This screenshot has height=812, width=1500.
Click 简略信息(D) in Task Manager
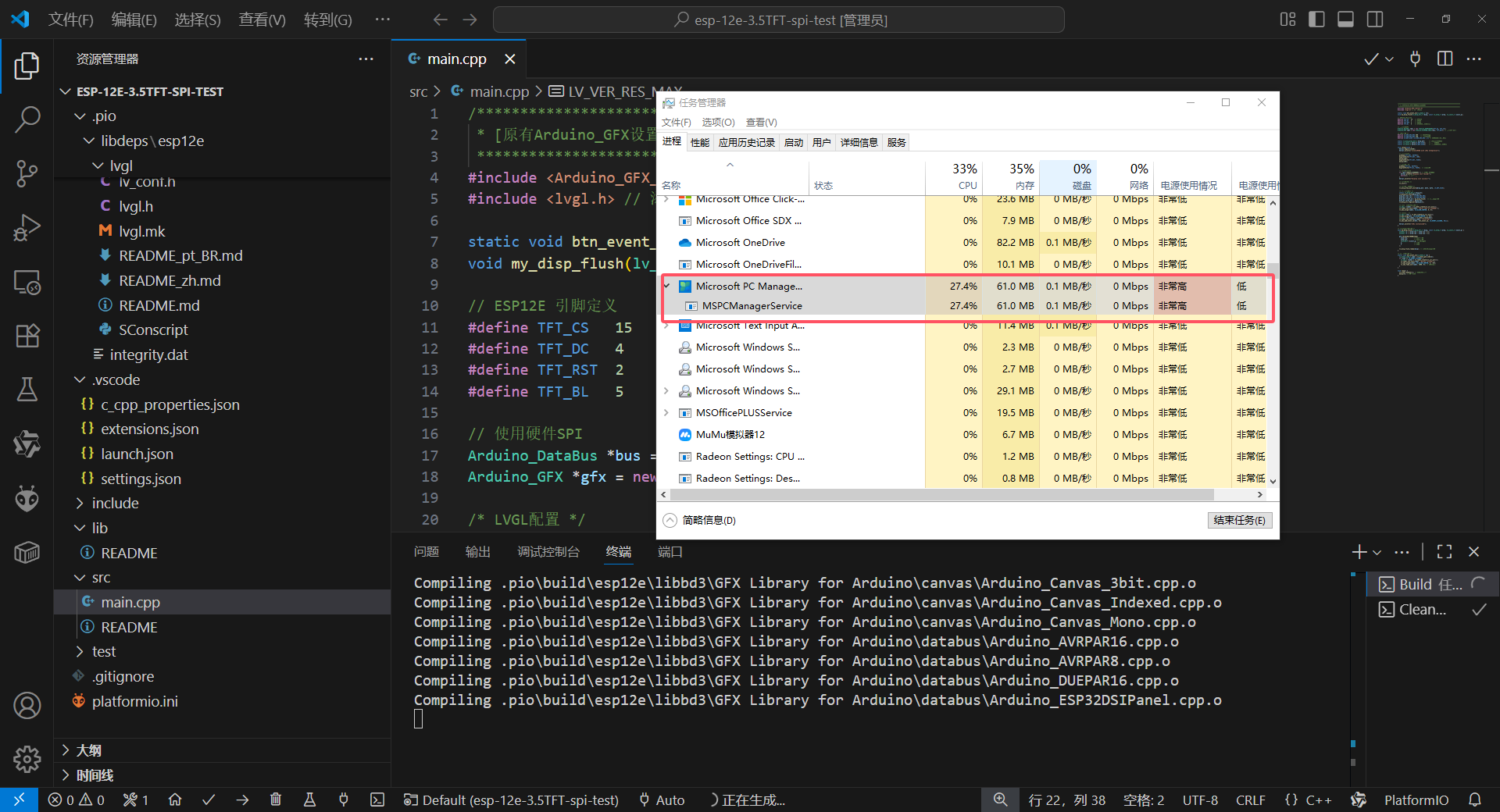point(699,520)
